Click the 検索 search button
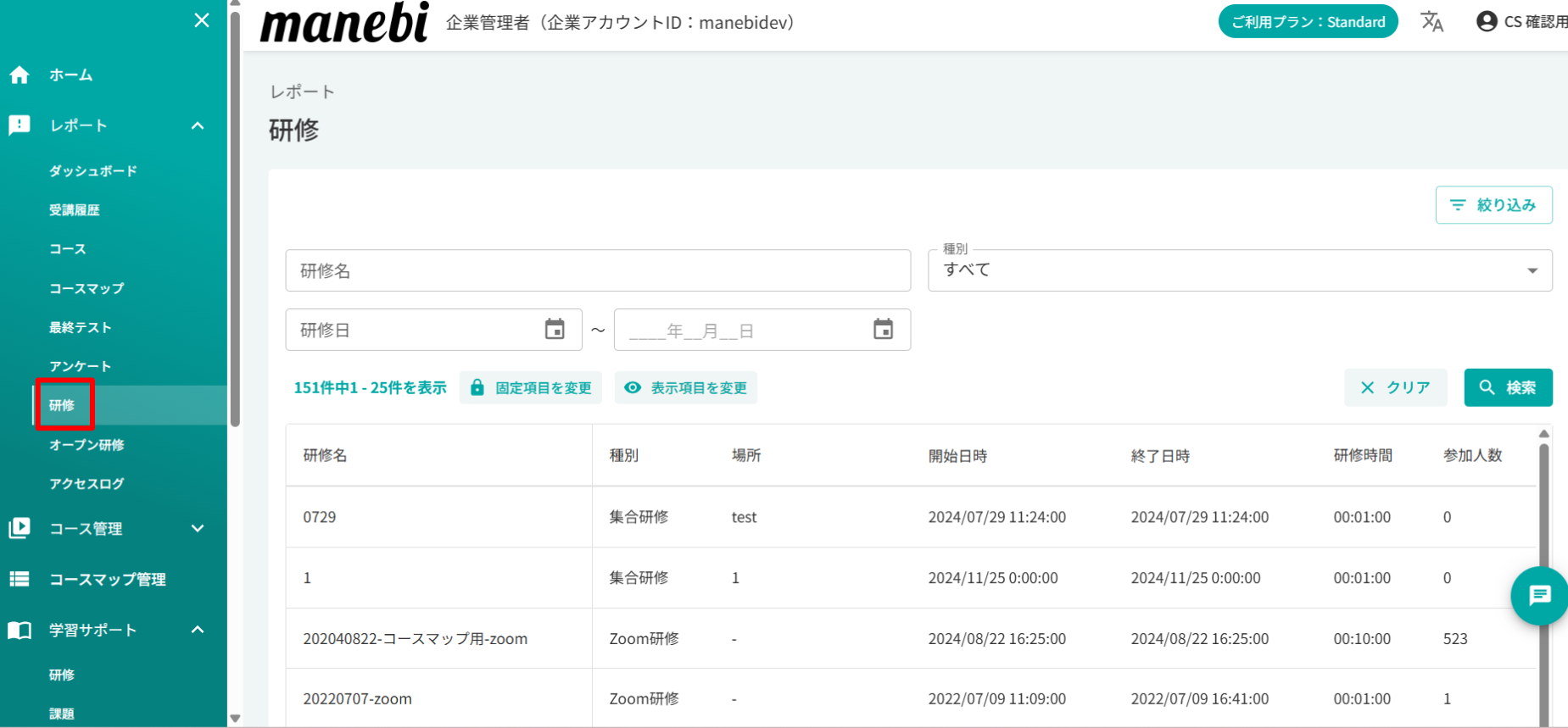The height and width of the screenshot is (728, 1568). [1508, 387]
